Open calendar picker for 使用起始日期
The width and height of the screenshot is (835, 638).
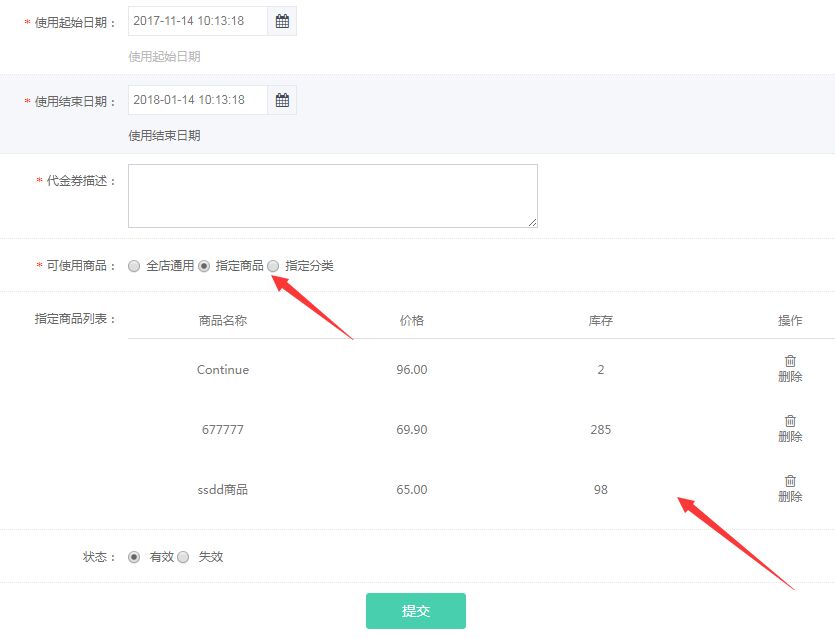[282, 21]
